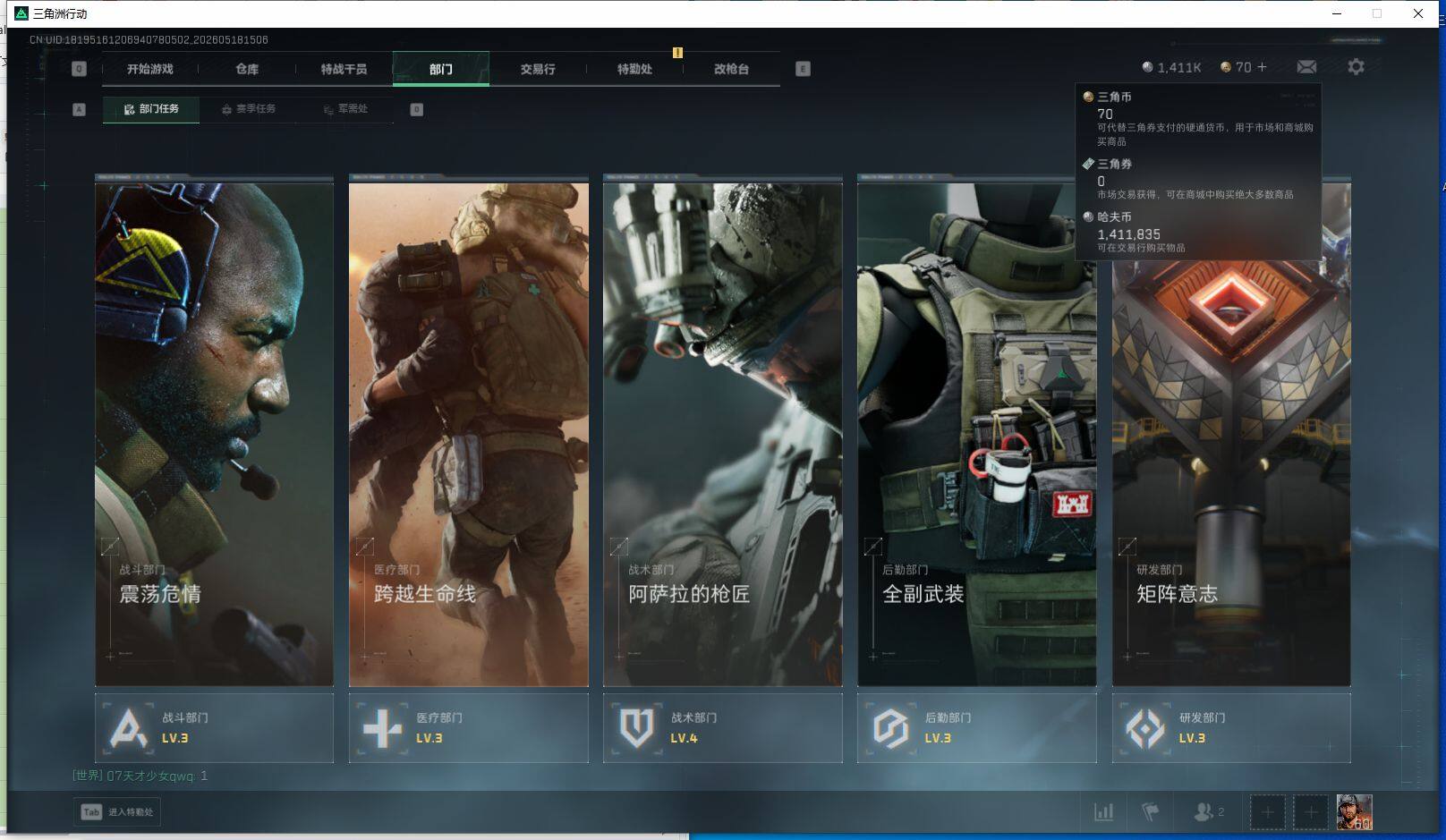Click the 70 三角币 balance in top bar
This screenshot has height=840, width=1446.
pos(1236,67)
